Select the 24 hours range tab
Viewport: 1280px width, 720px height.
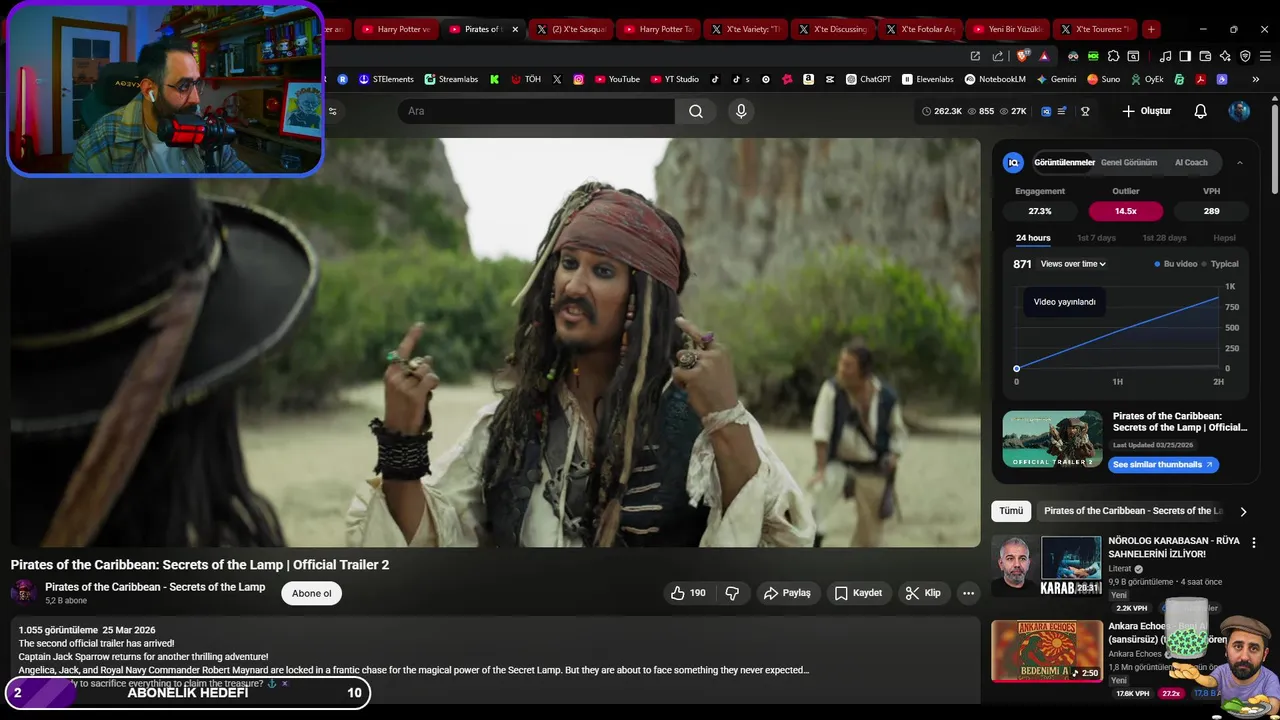pyautogui.click(x=1033, y=238)
